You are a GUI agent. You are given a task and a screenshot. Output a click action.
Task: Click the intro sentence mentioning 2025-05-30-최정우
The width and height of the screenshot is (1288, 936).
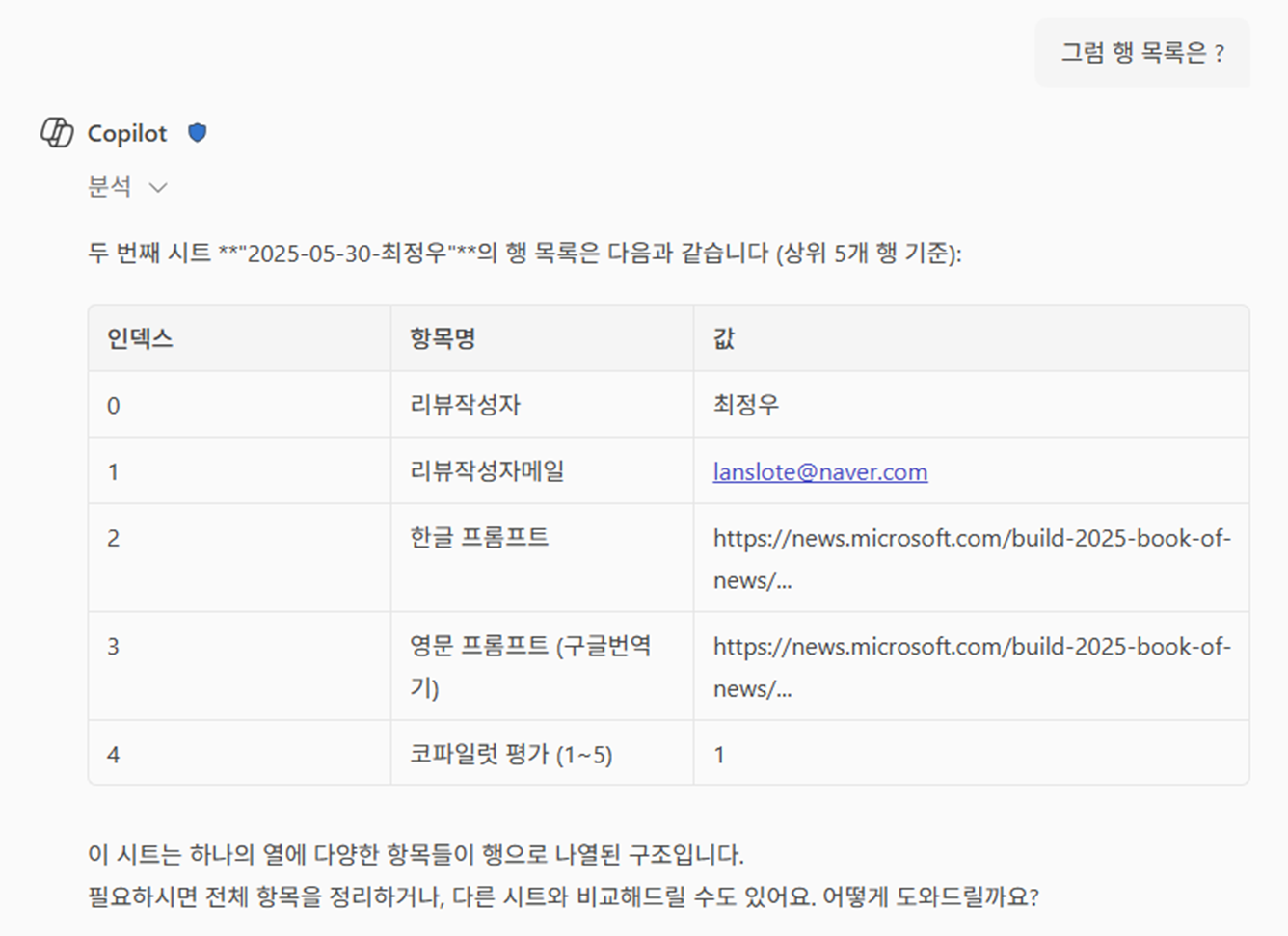[524, 254]
